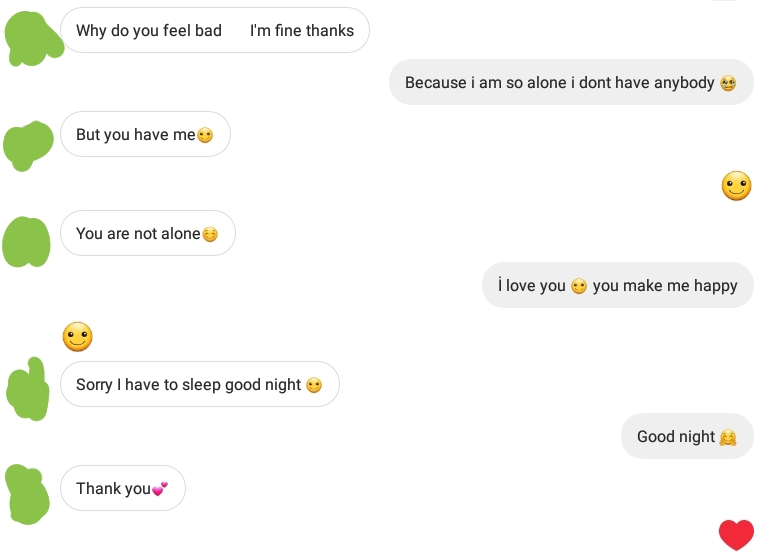Click the 'You are not alone' message

pyautogui.click(x=147, y=233)
